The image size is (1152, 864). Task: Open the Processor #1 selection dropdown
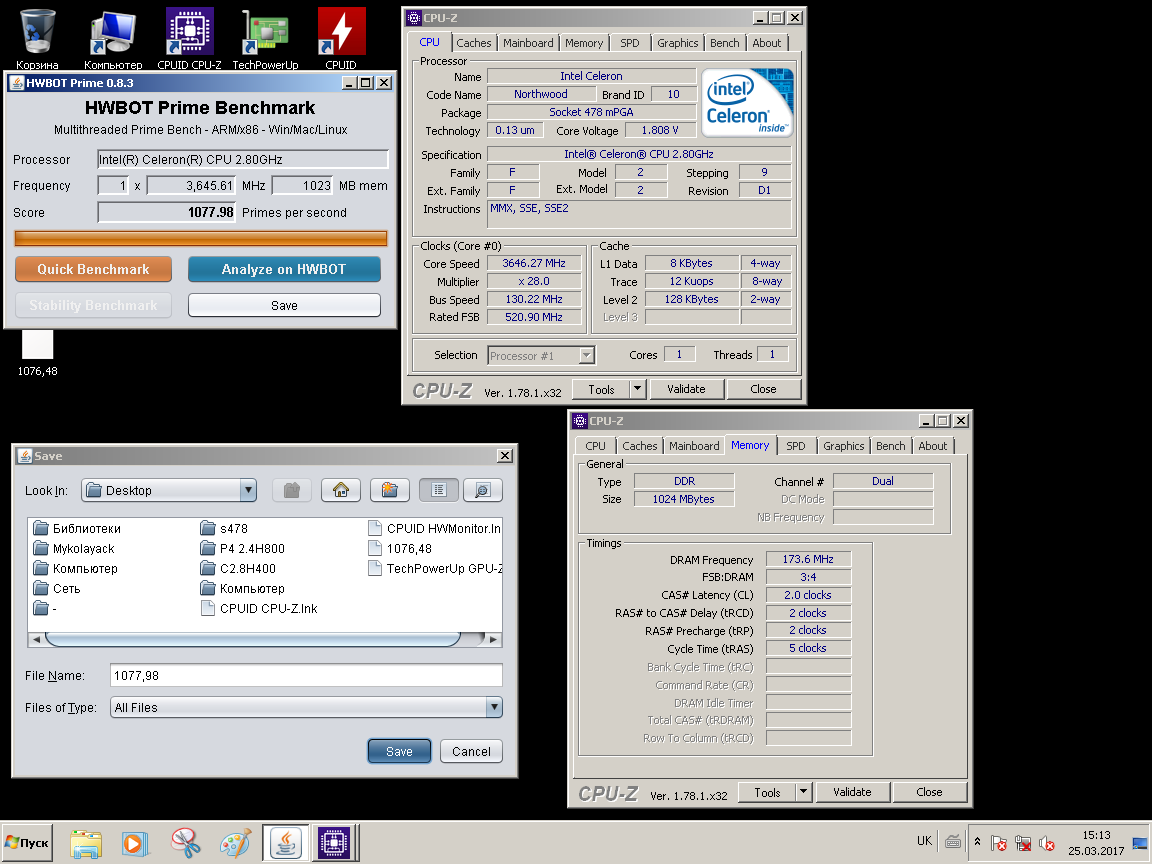(586, 356)
